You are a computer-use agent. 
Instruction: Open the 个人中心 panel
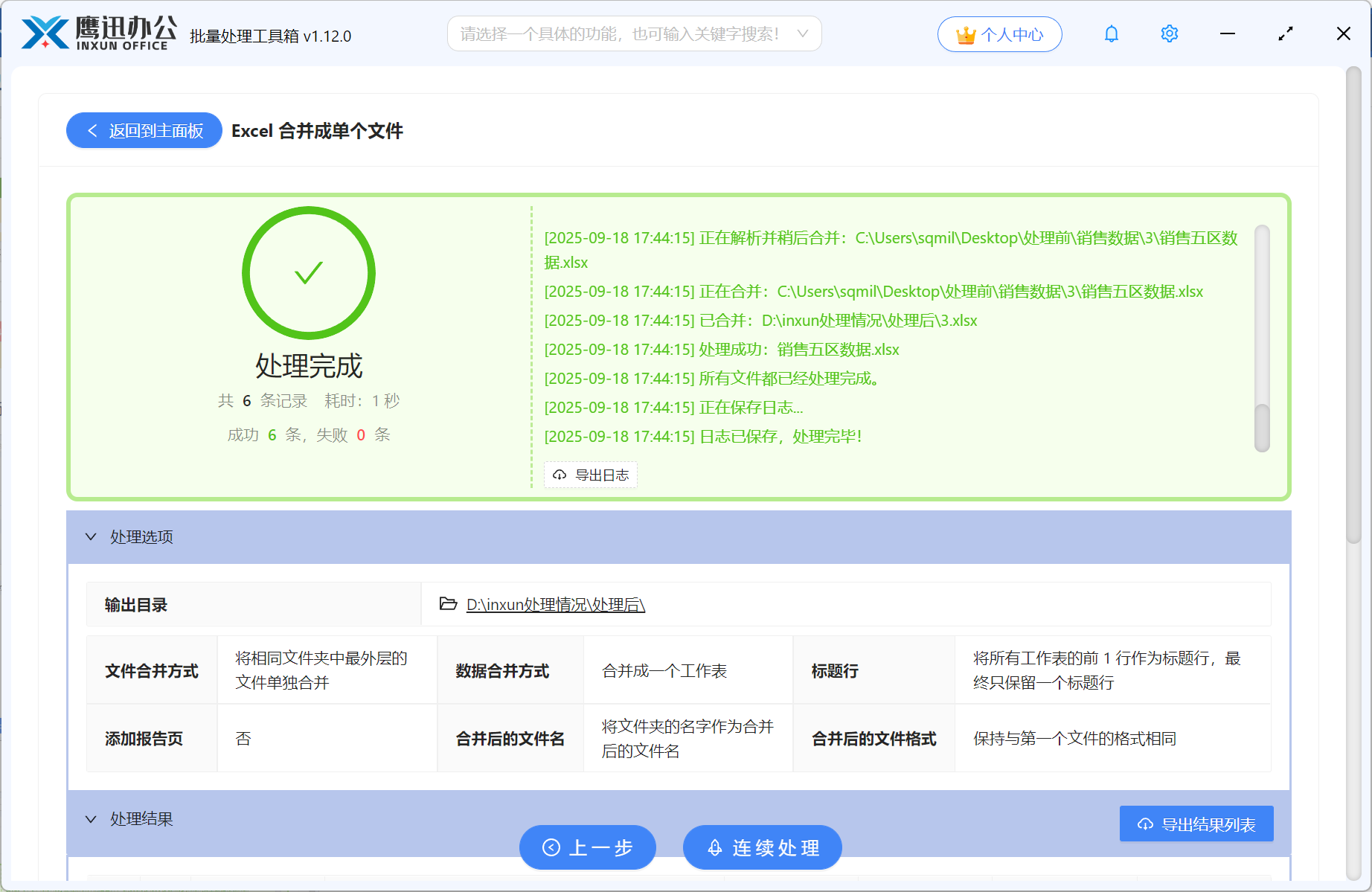pyautogui.click(x=999, y=33)
